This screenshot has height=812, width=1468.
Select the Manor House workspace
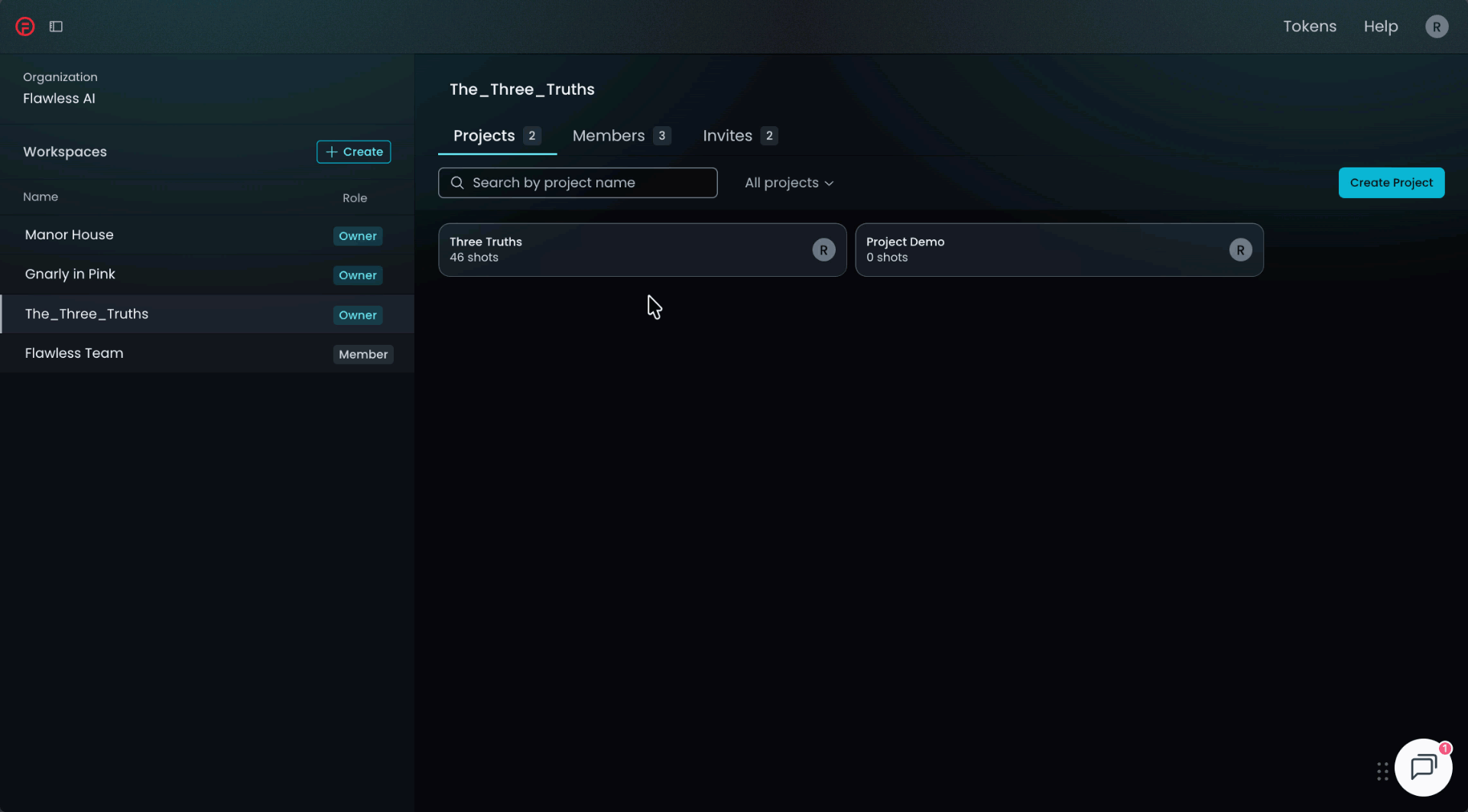pyautogui.click(x=207, y=235)
